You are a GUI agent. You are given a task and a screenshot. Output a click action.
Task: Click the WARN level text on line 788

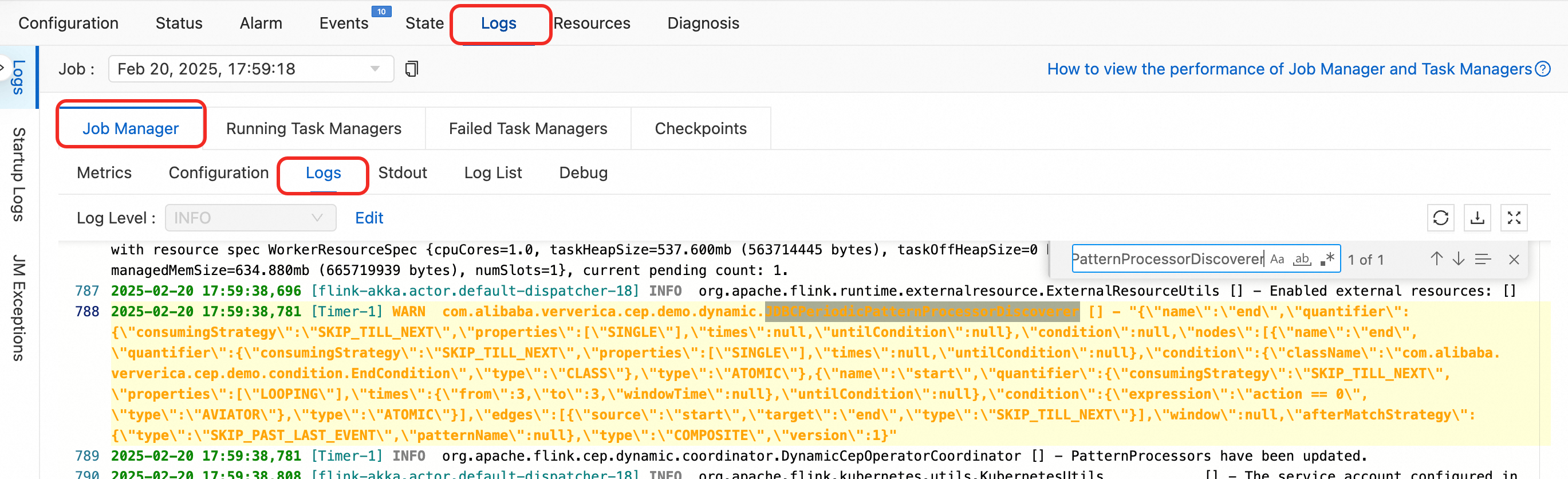[x=408, y=312]
